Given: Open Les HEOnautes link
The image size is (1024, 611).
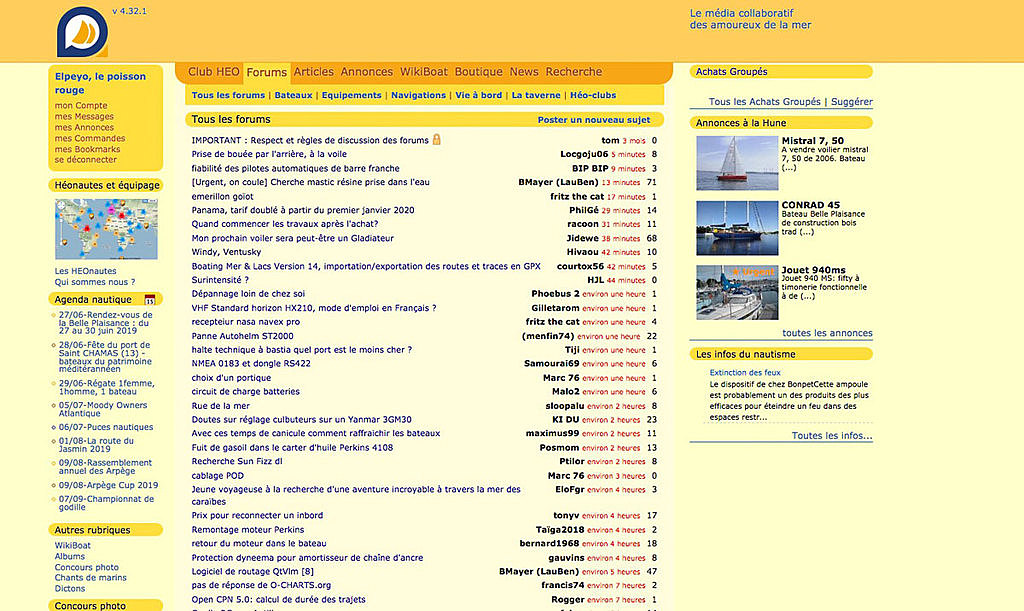Looking at the screenshot, I should (86, 272).
